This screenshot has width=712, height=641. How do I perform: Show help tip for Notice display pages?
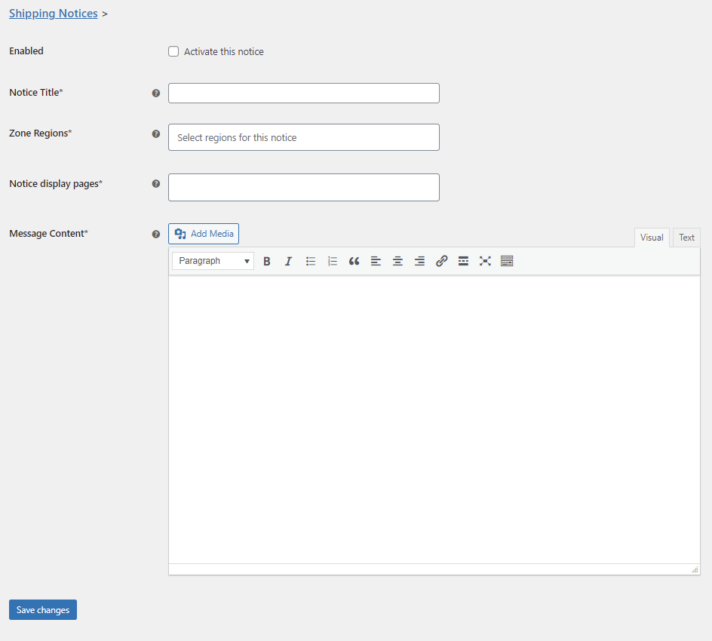(x=156, y=184)
